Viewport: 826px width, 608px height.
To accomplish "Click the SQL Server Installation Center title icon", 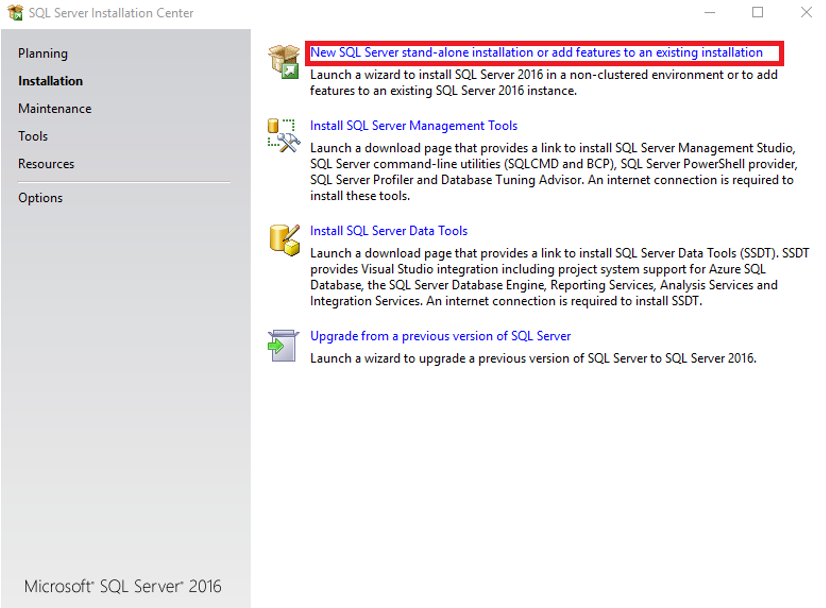I will [15, 13].
